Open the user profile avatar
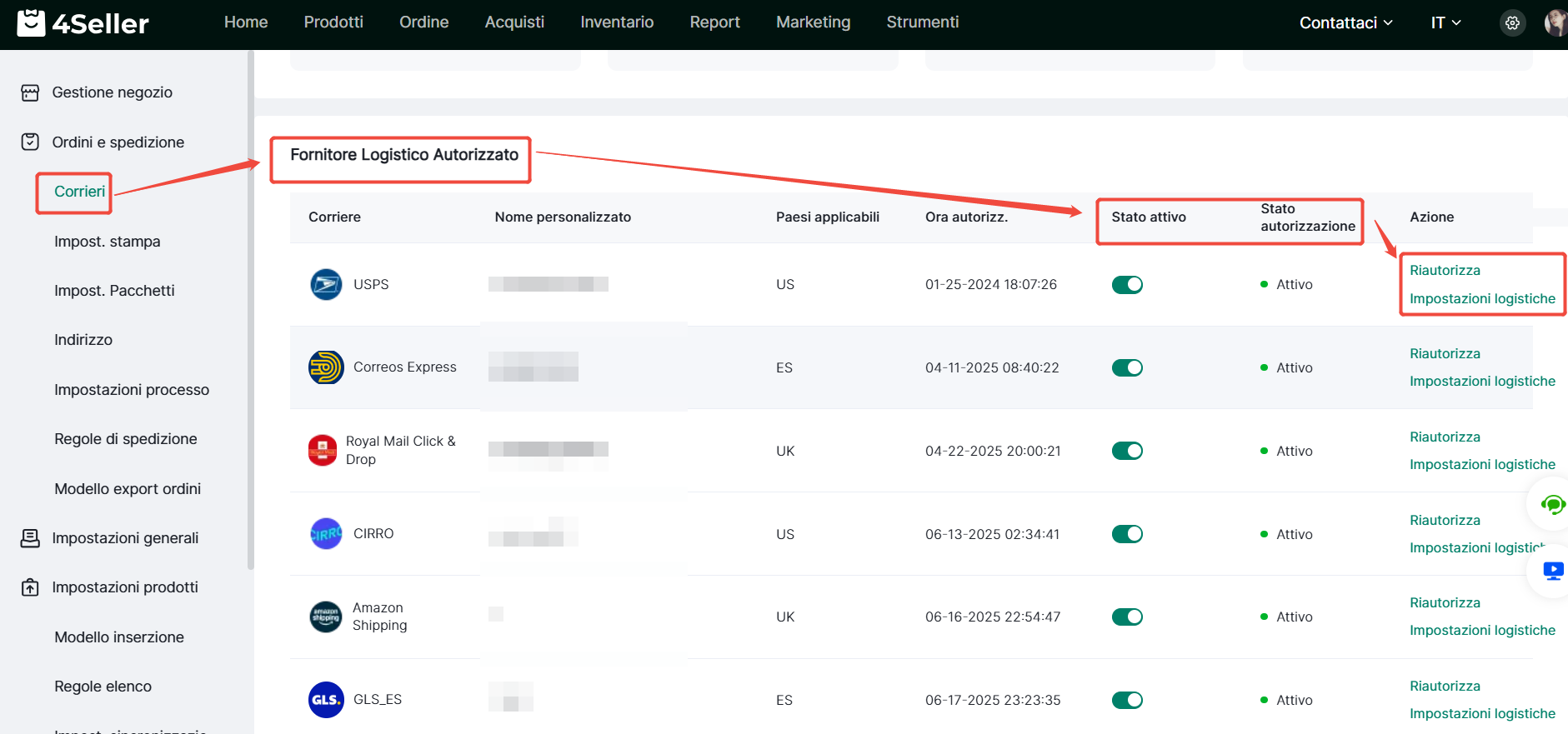 point(1555,23)
